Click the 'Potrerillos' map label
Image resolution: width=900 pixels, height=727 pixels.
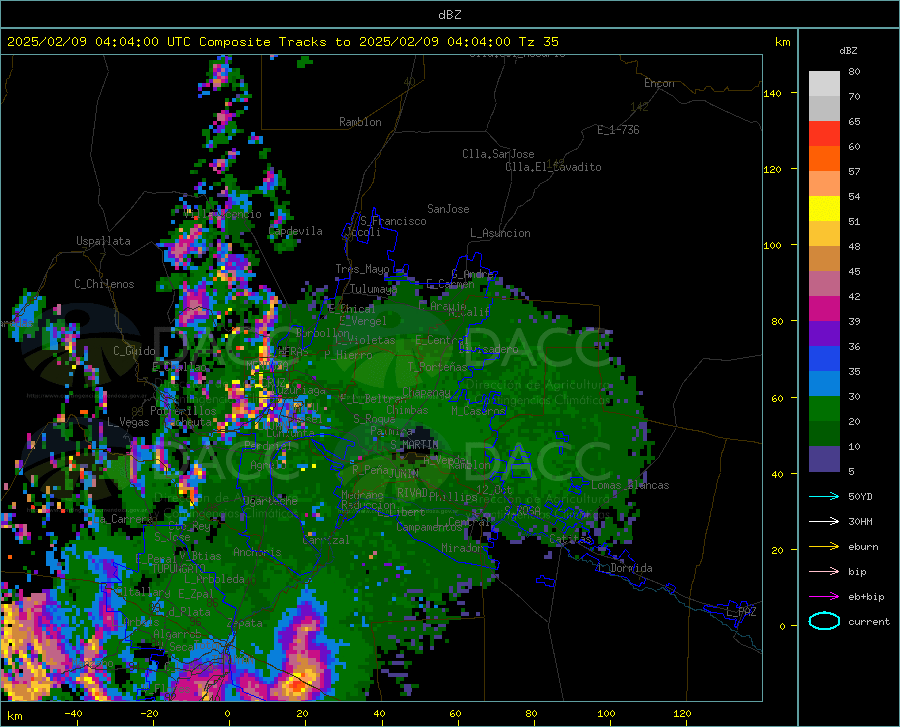pos(183,411)
